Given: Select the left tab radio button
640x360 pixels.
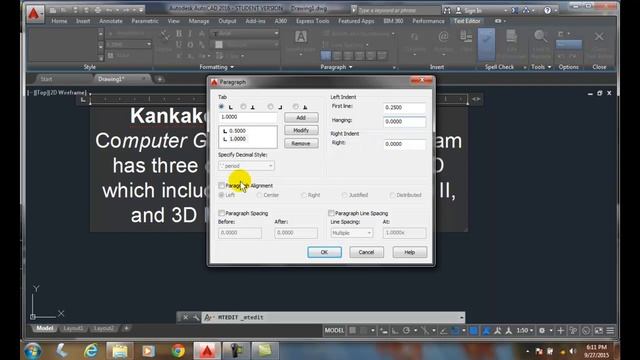Looking at the screenshot, I should [x=222, y=107].
